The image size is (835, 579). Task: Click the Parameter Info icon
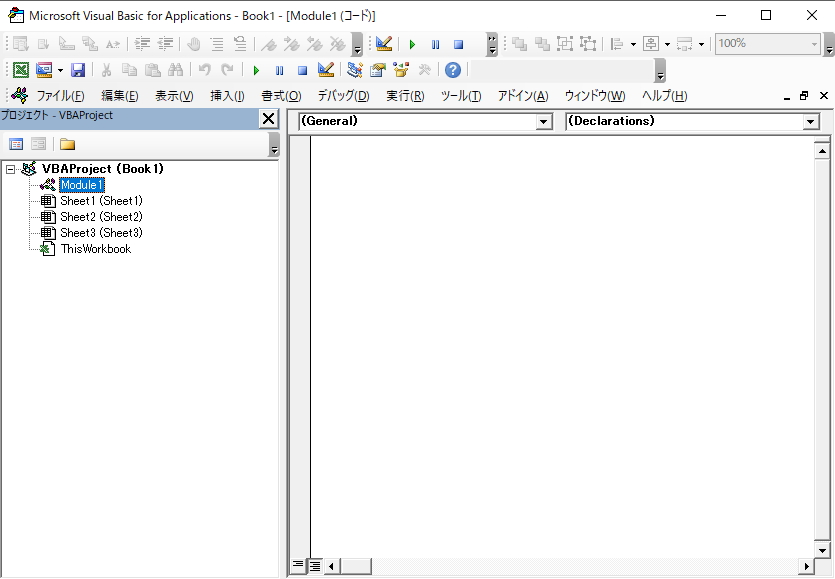pyautogui.click(x=90, y=44)
